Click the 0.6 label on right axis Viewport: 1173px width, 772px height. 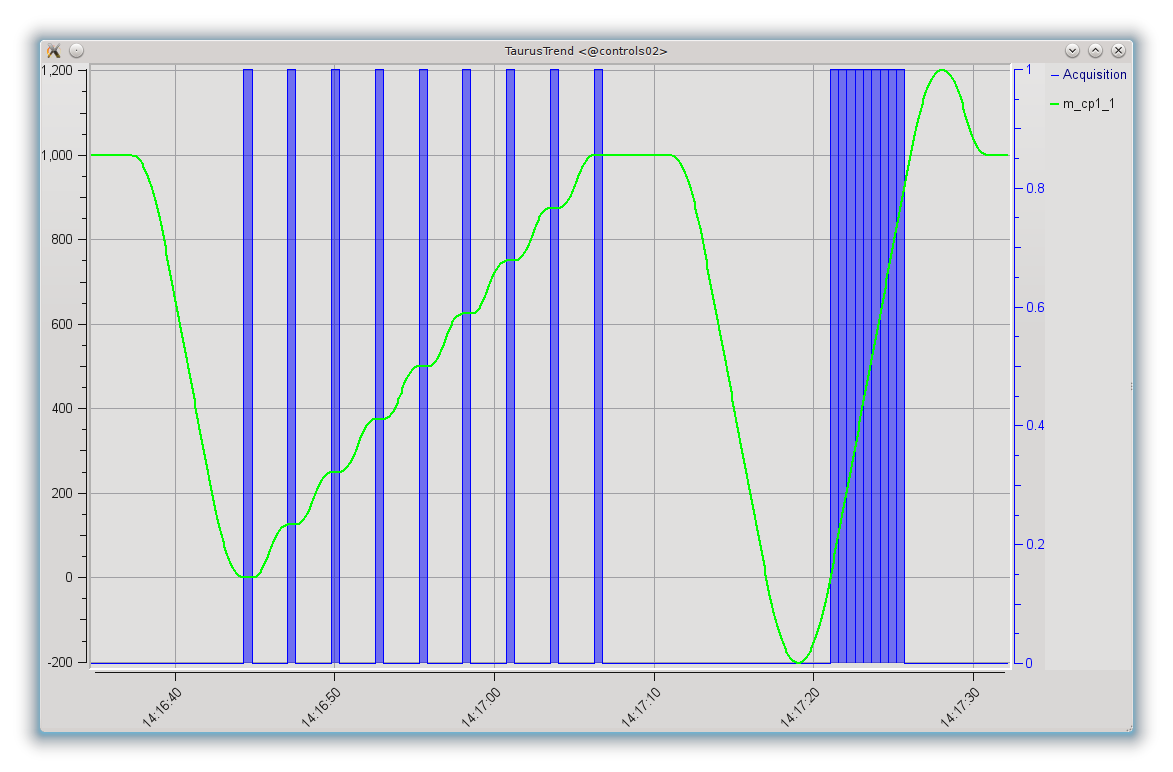(1030, 307)
